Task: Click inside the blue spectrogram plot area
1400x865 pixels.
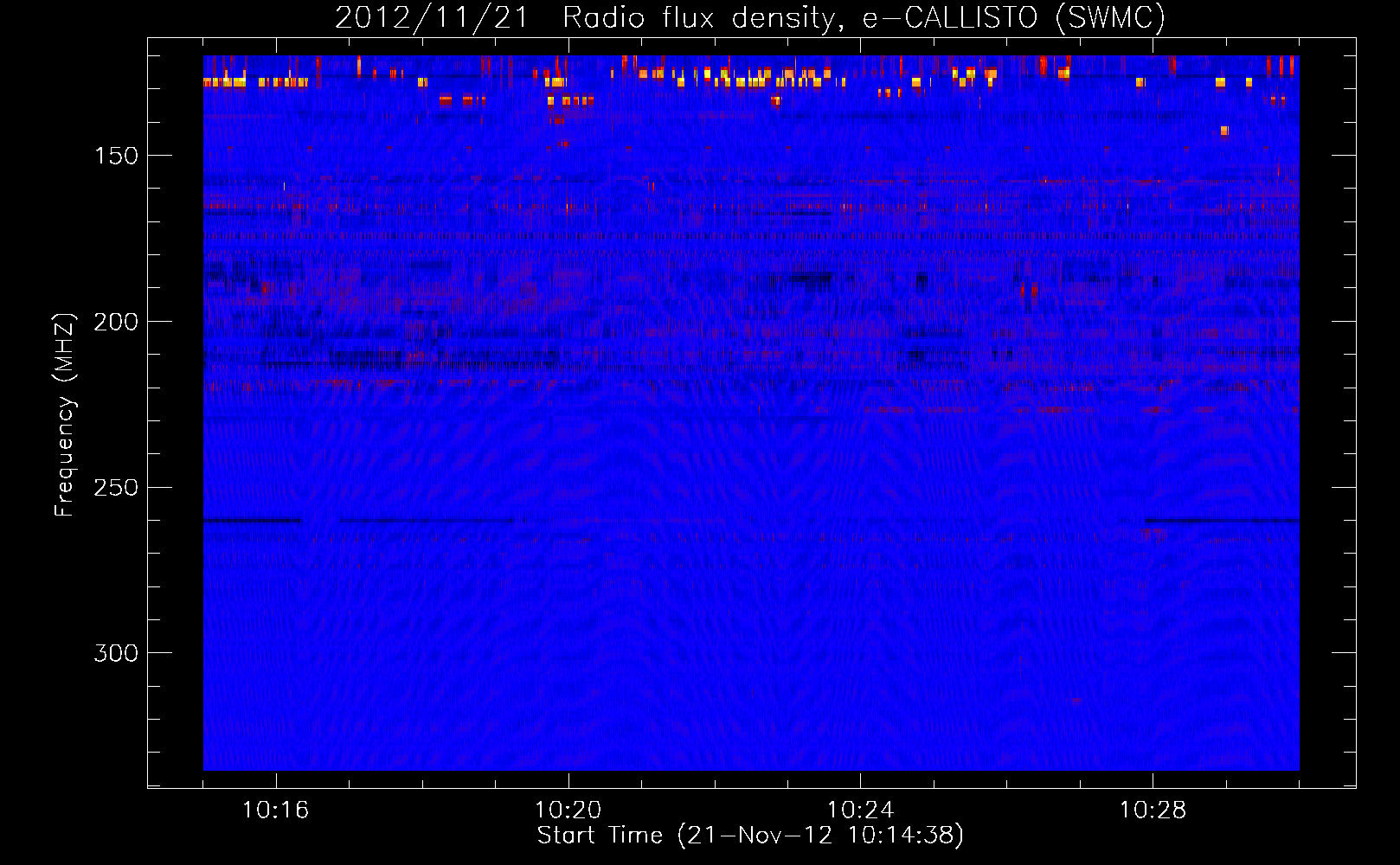Action: pyautogui.click(x=751, y=413)
